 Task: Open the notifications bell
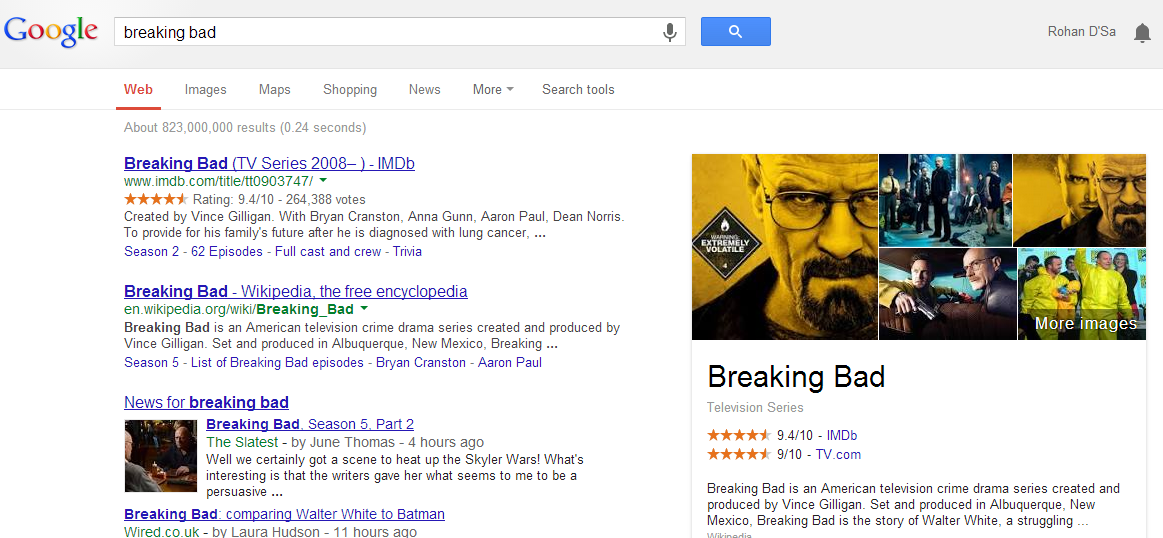[1142, 33]
